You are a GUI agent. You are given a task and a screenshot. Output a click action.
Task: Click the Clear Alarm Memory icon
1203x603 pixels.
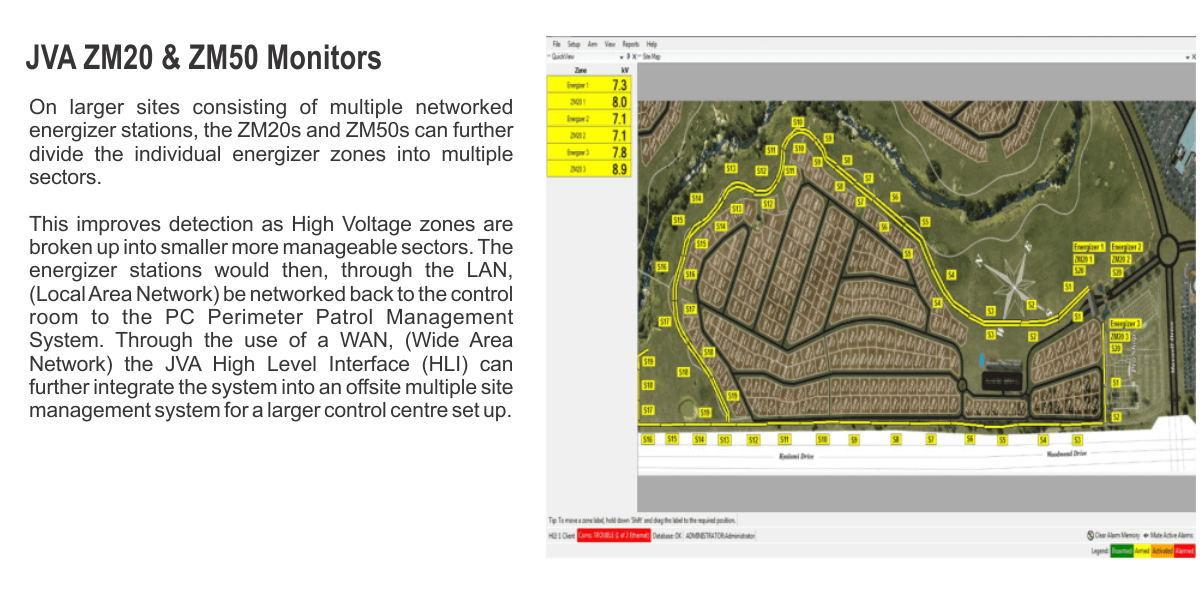click(x=1091, y=536)
